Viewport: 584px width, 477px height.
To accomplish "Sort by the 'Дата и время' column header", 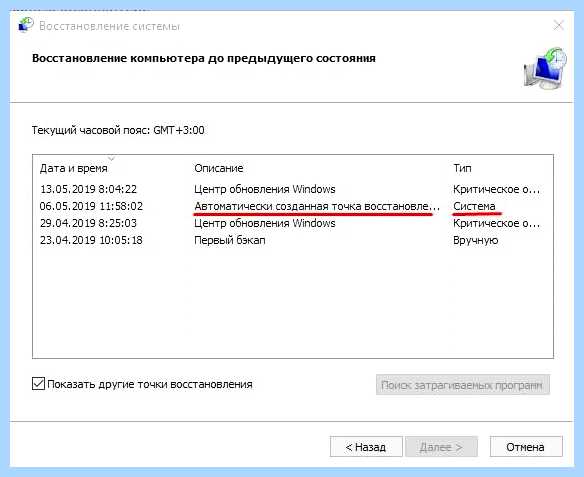I will click(x=74, y=168).
